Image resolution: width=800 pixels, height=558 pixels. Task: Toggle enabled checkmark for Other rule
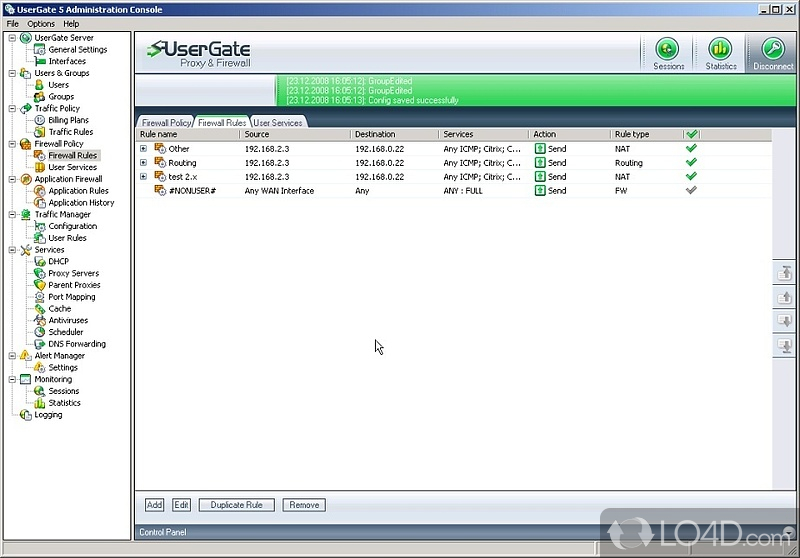(x=691, y=148)
